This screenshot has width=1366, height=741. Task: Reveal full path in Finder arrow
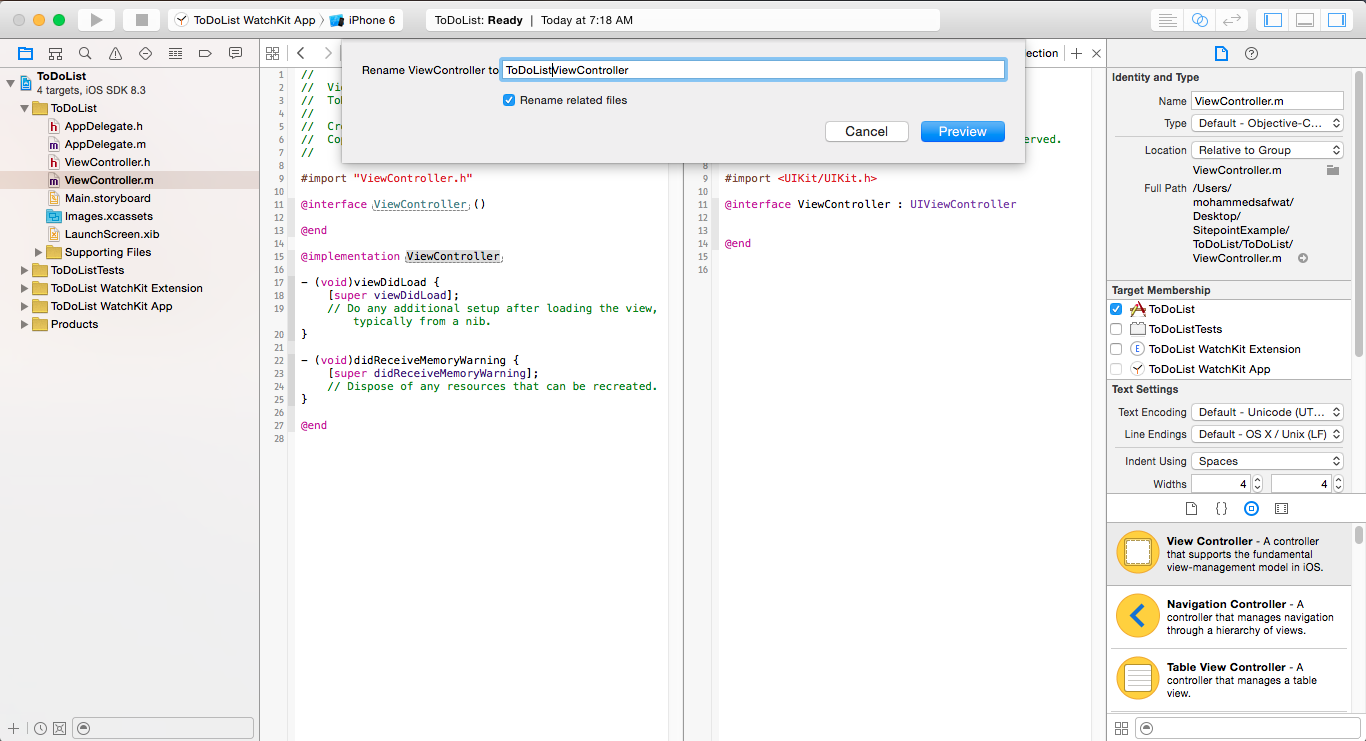[1303, 258]
